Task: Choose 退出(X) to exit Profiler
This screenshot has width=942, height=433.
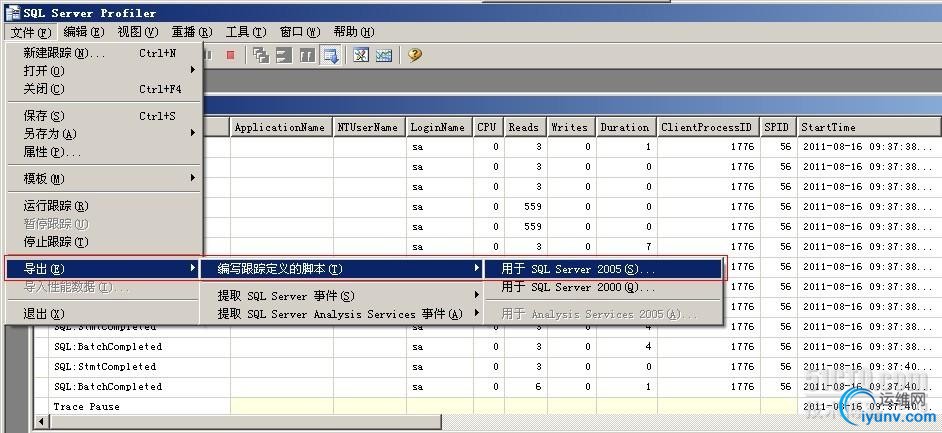Action: point(103,314)
